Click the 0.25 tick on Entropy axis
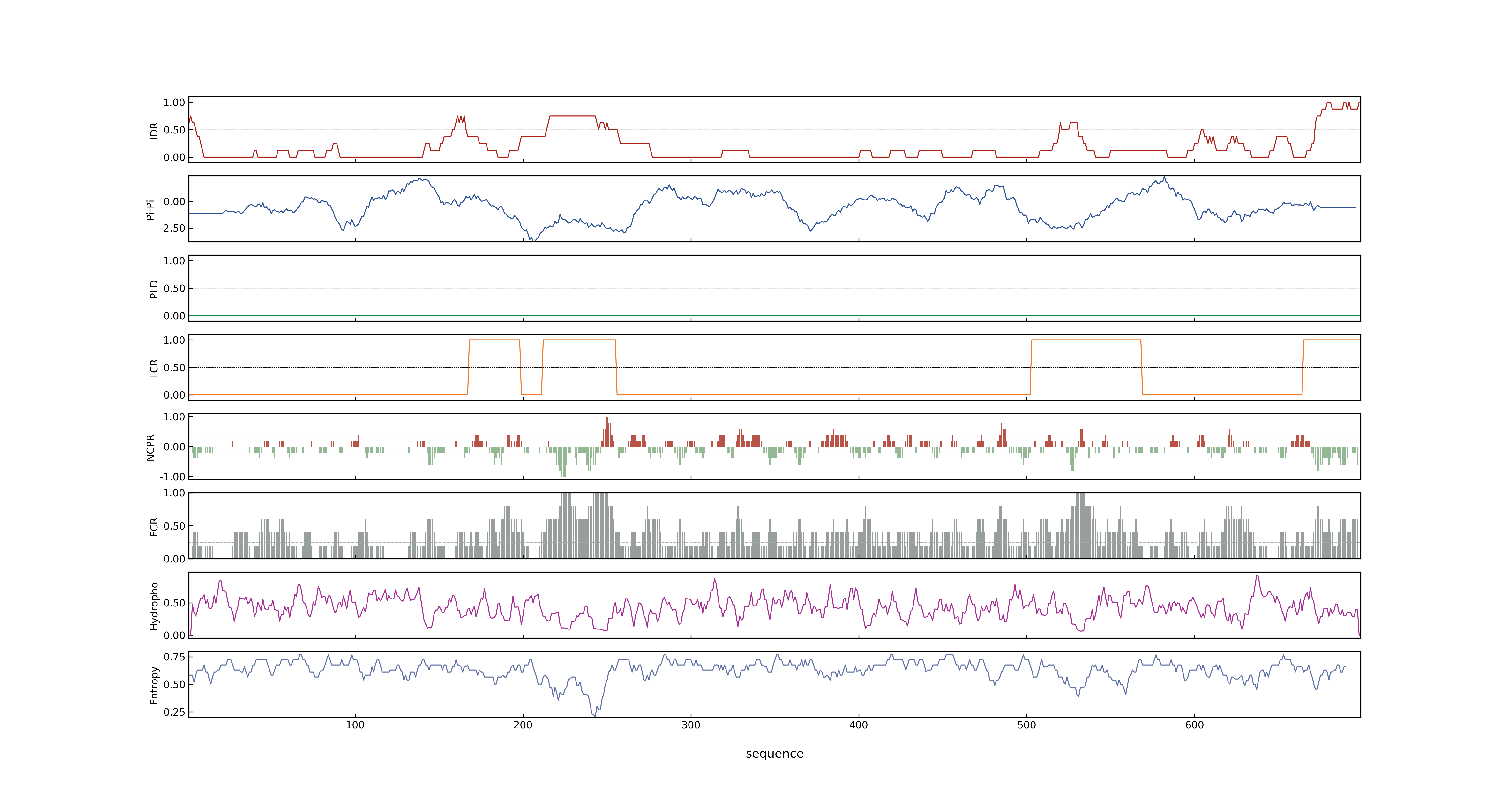 [x=174, y=712]
